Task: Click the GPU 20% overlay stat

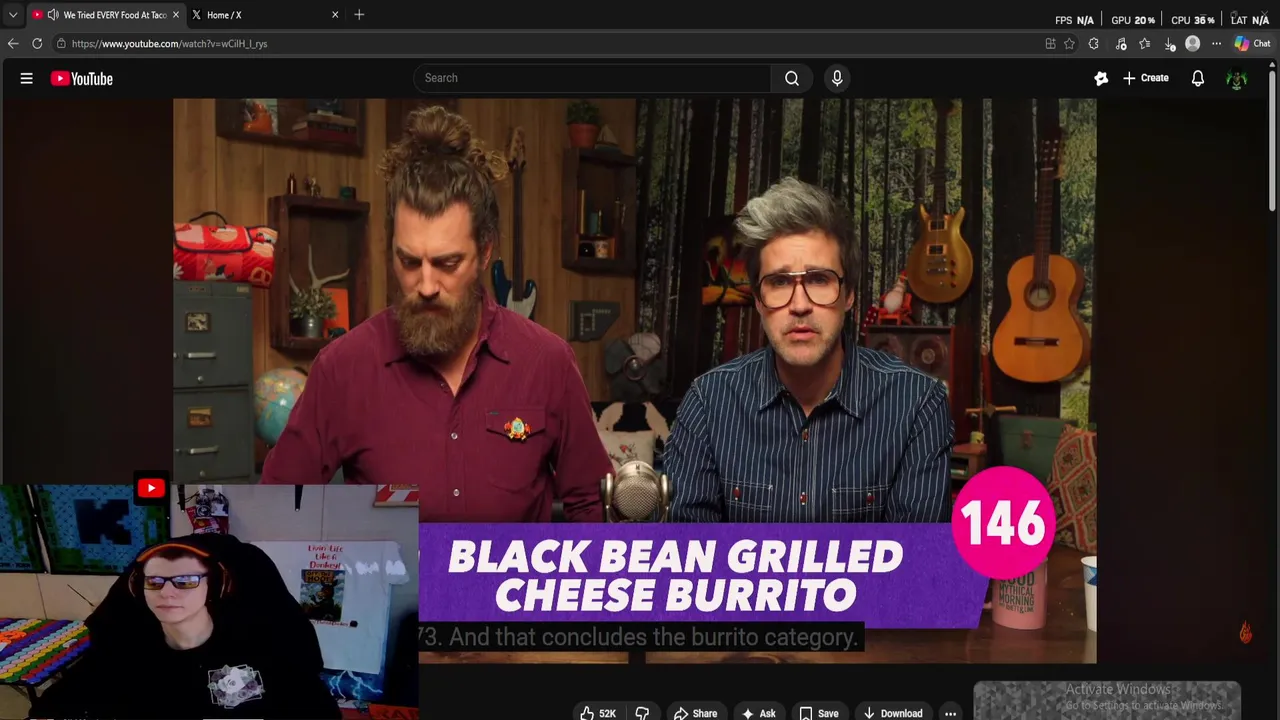Action: coord(1132,20)
